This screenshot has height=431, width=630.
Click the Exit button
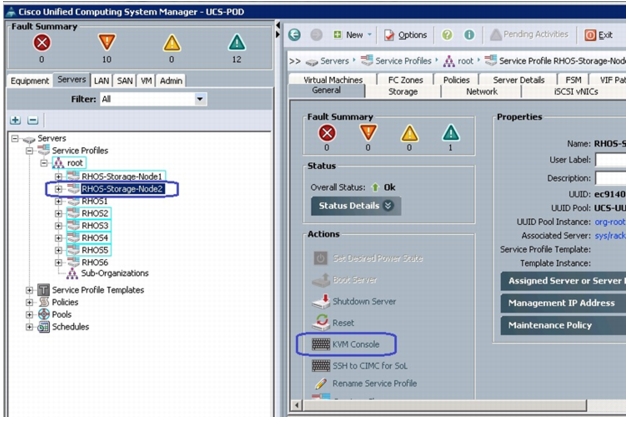[x=599, y=35]
